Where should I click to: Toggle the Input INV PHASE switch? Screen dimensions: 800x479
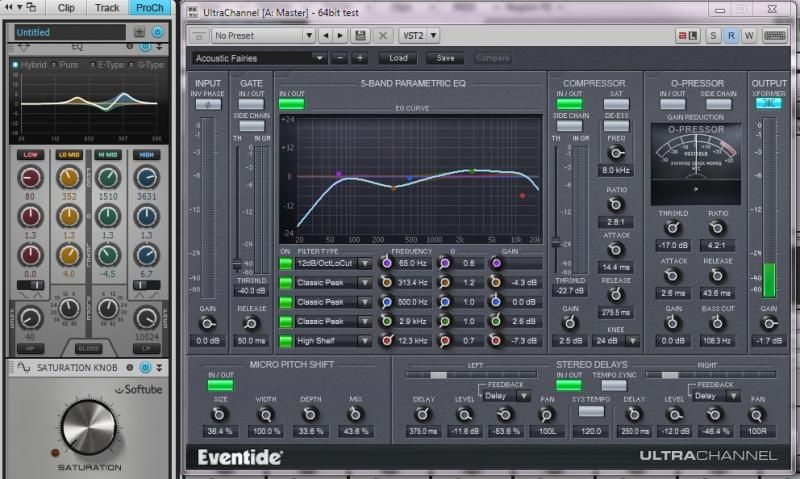208,104
